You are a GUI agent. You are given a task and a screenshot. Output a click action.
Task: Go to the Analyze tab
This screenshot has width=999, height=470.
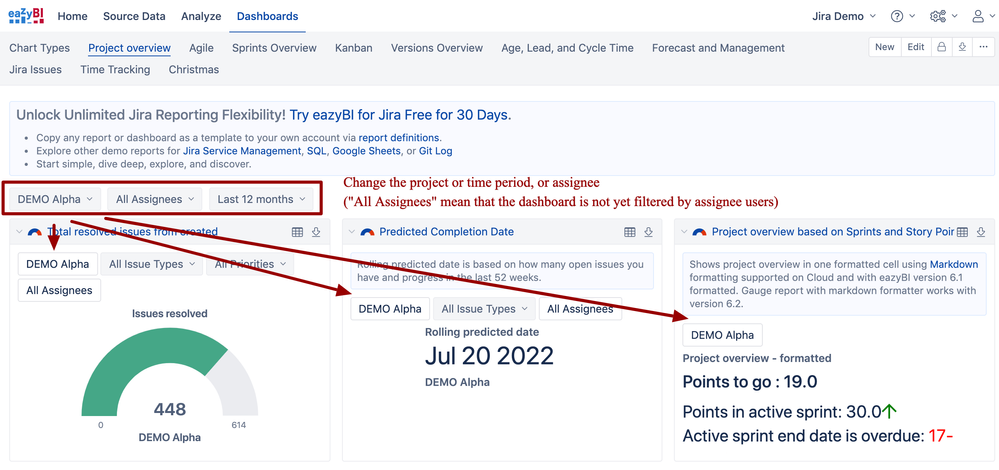pos(201,17)
